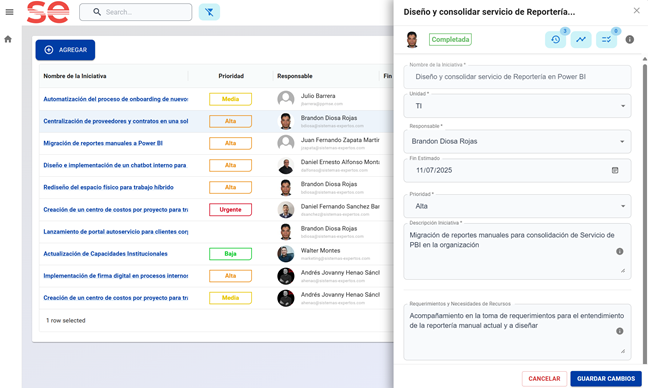Click the Baja priority tag
This screenshot has width=648, height=388.
pos(230,254)
